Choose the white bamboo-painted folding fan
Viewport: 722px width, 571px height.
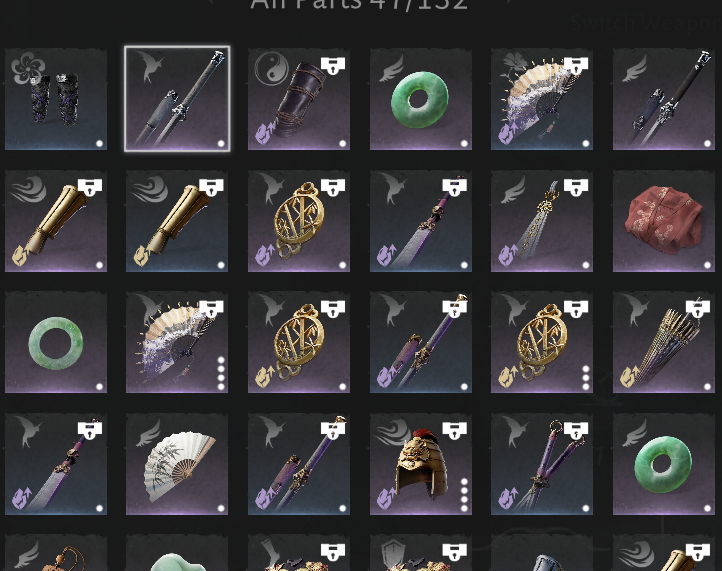177,464
